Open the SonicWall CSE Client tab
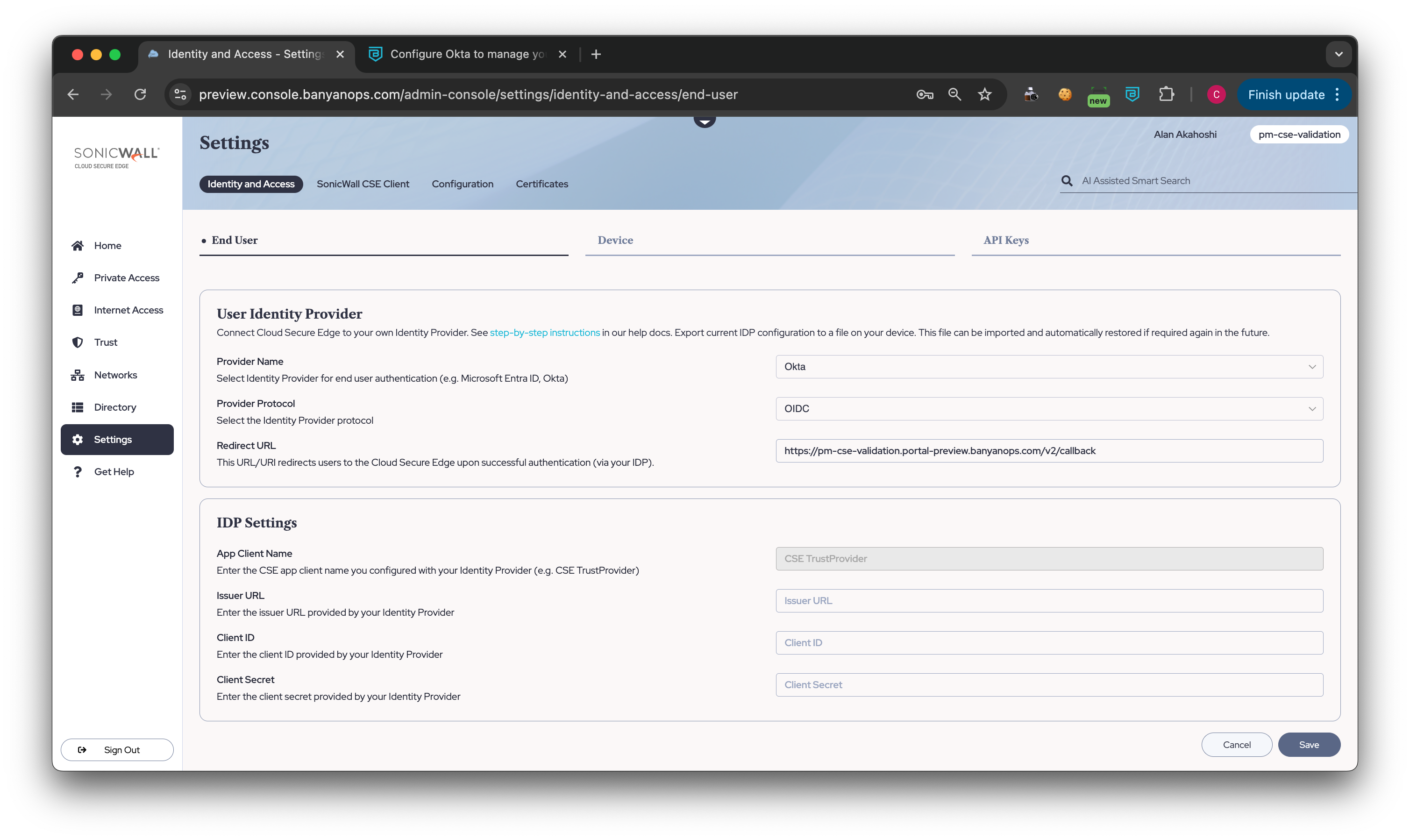1410x840 pixels. (363, 184)
